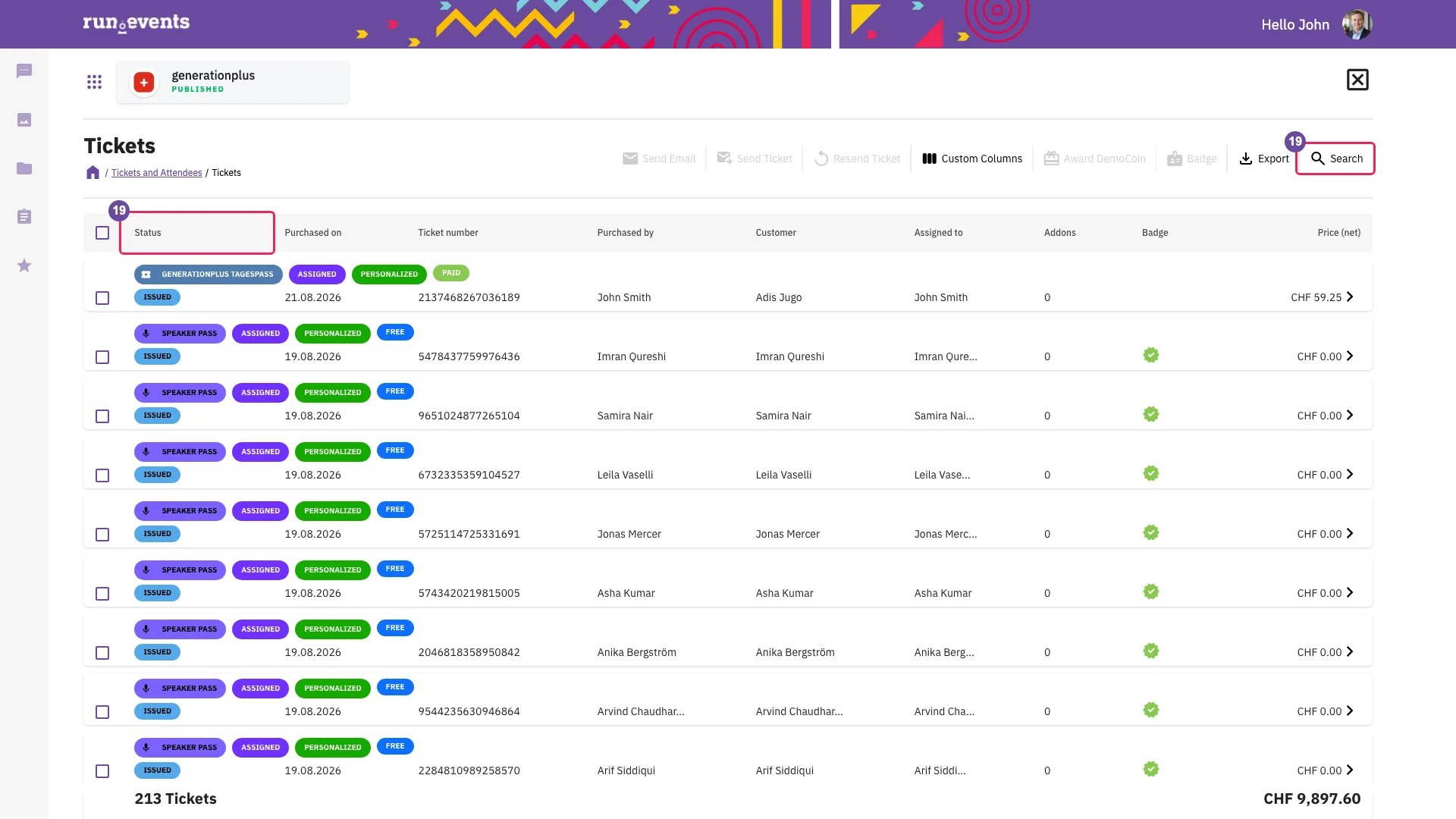Expand Asha Kumar ticket row chevron
1456x819 pixels.
point(1350,593)
